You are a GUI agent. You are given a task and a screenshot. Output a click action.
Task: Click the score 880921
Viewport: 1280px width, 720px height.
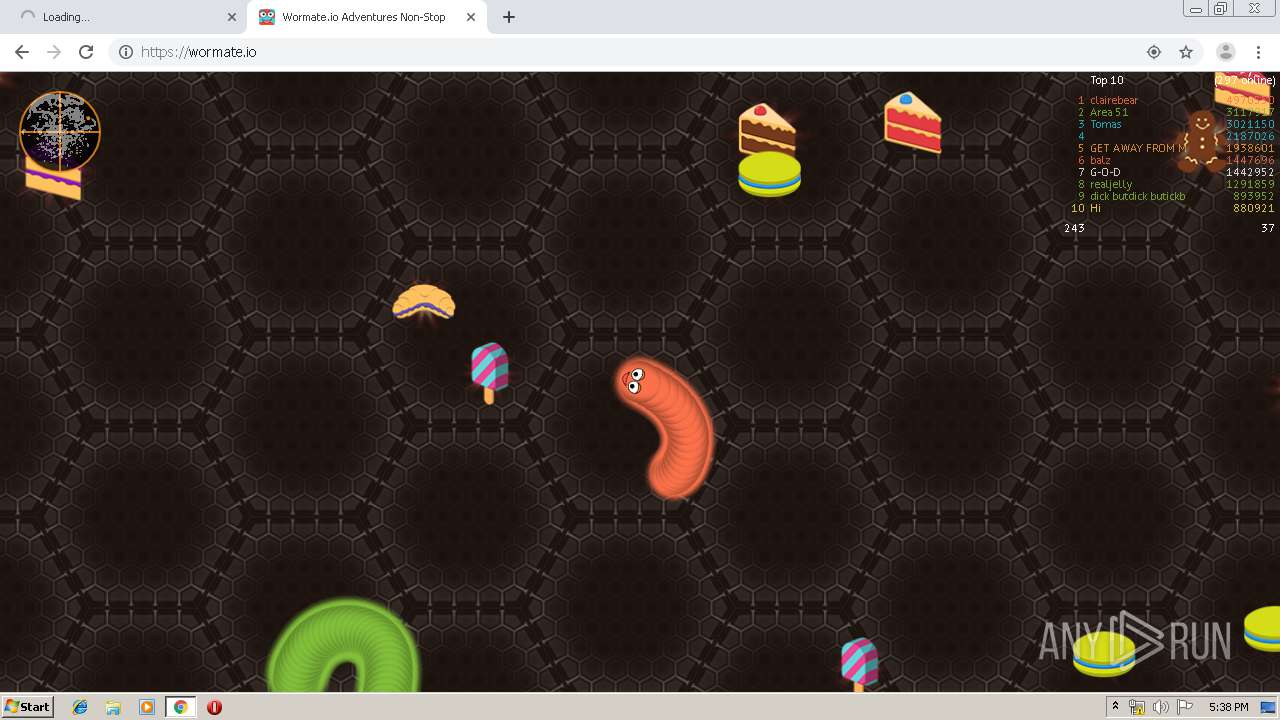coord(1254,208)
